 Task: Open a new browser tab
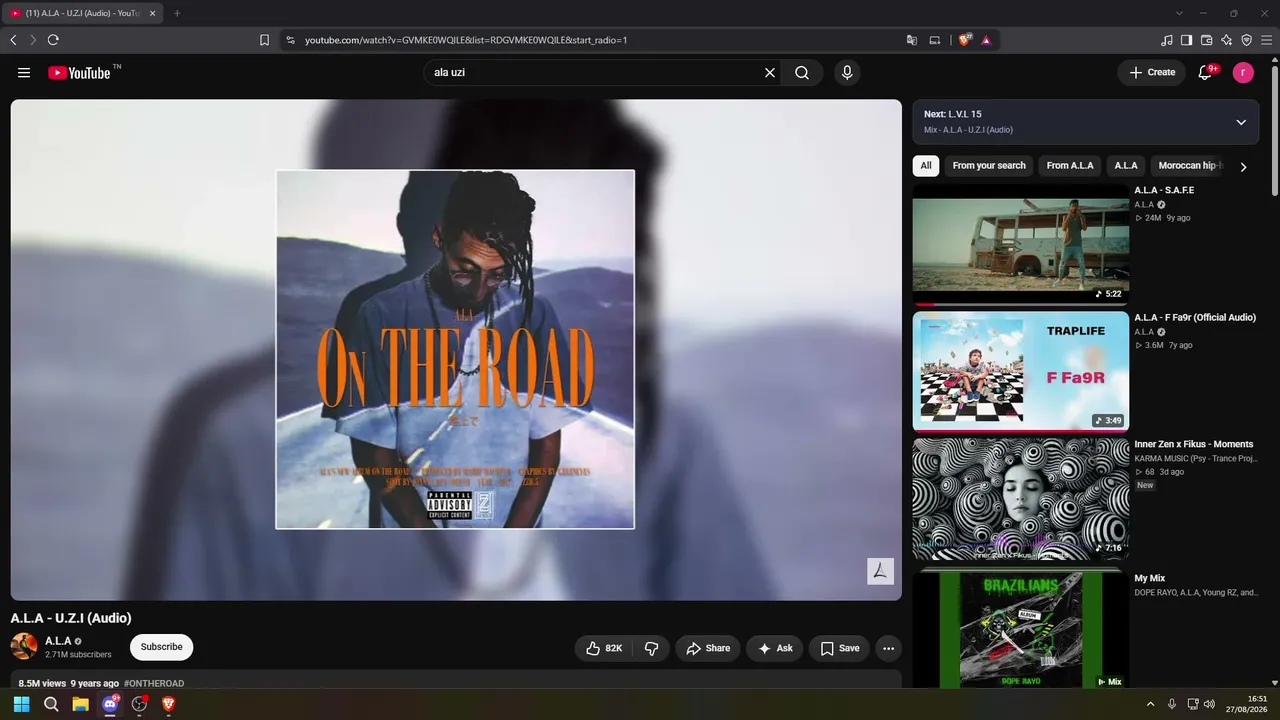(x=177, y=13)
